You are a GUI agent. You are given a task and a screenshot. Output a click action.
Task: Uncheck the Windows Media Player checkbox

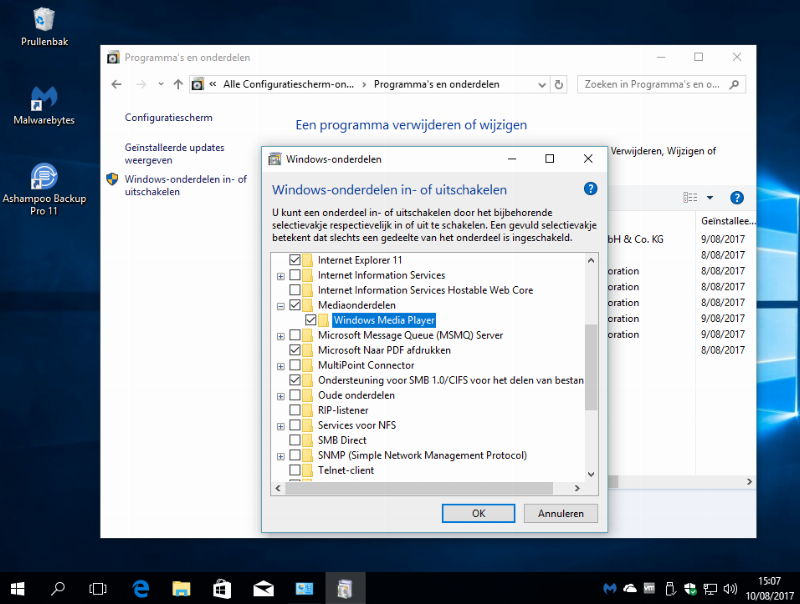coord(310,320)
